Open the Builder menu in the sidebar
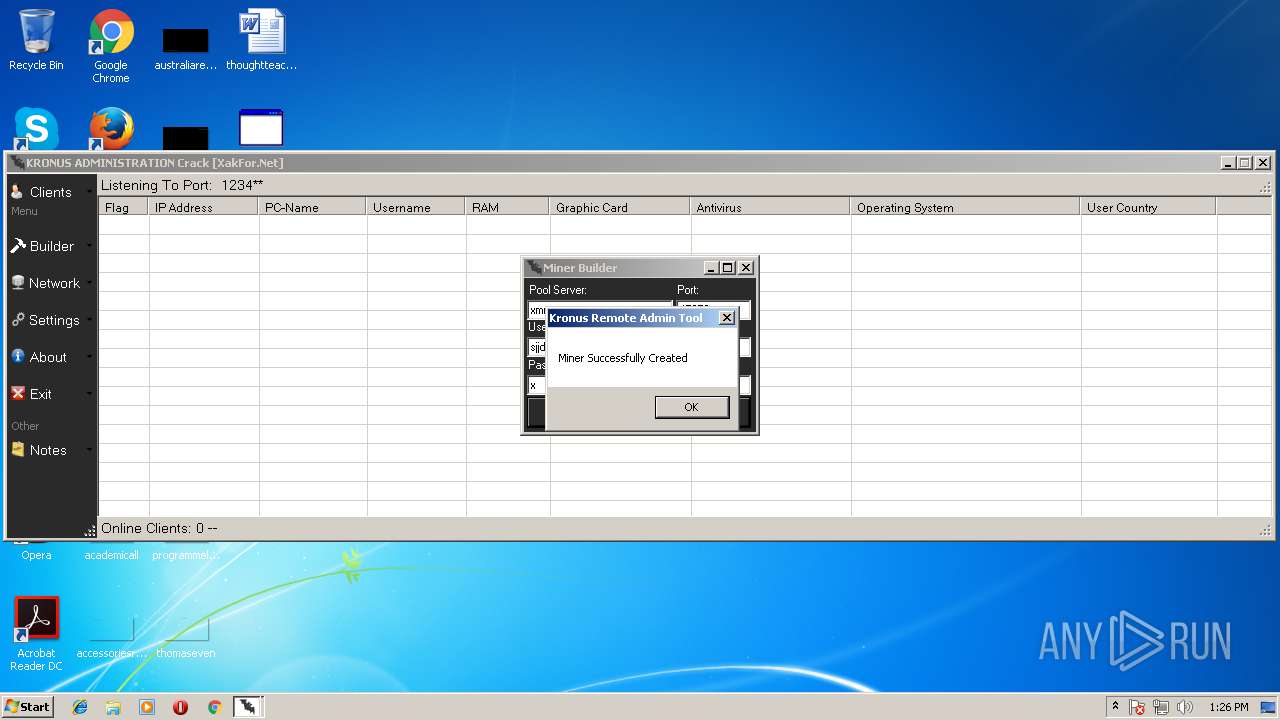 click(51, 246)
